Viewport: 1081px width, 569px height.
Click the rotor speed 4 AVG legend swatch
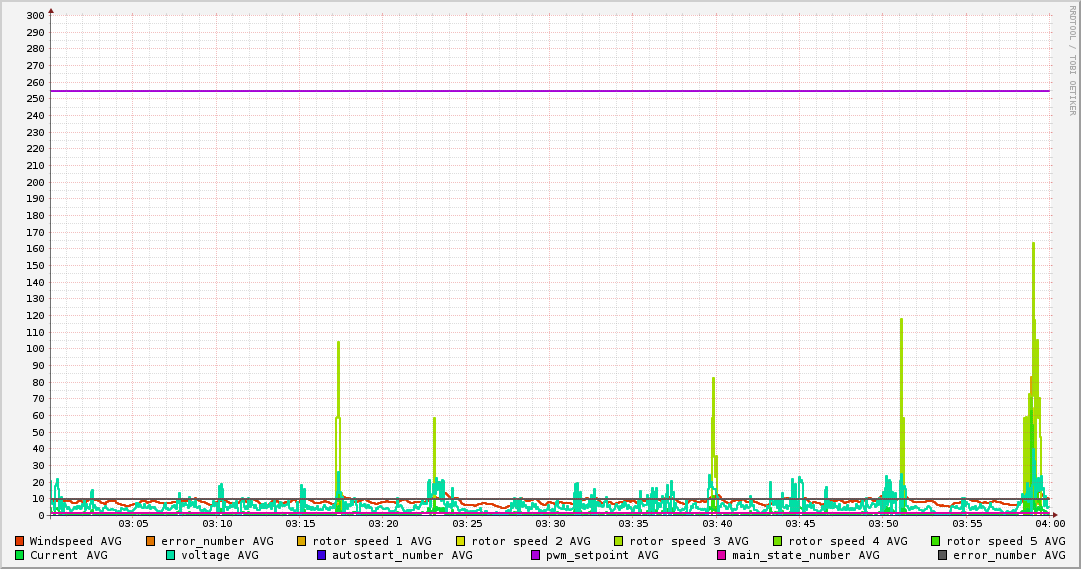777,541
